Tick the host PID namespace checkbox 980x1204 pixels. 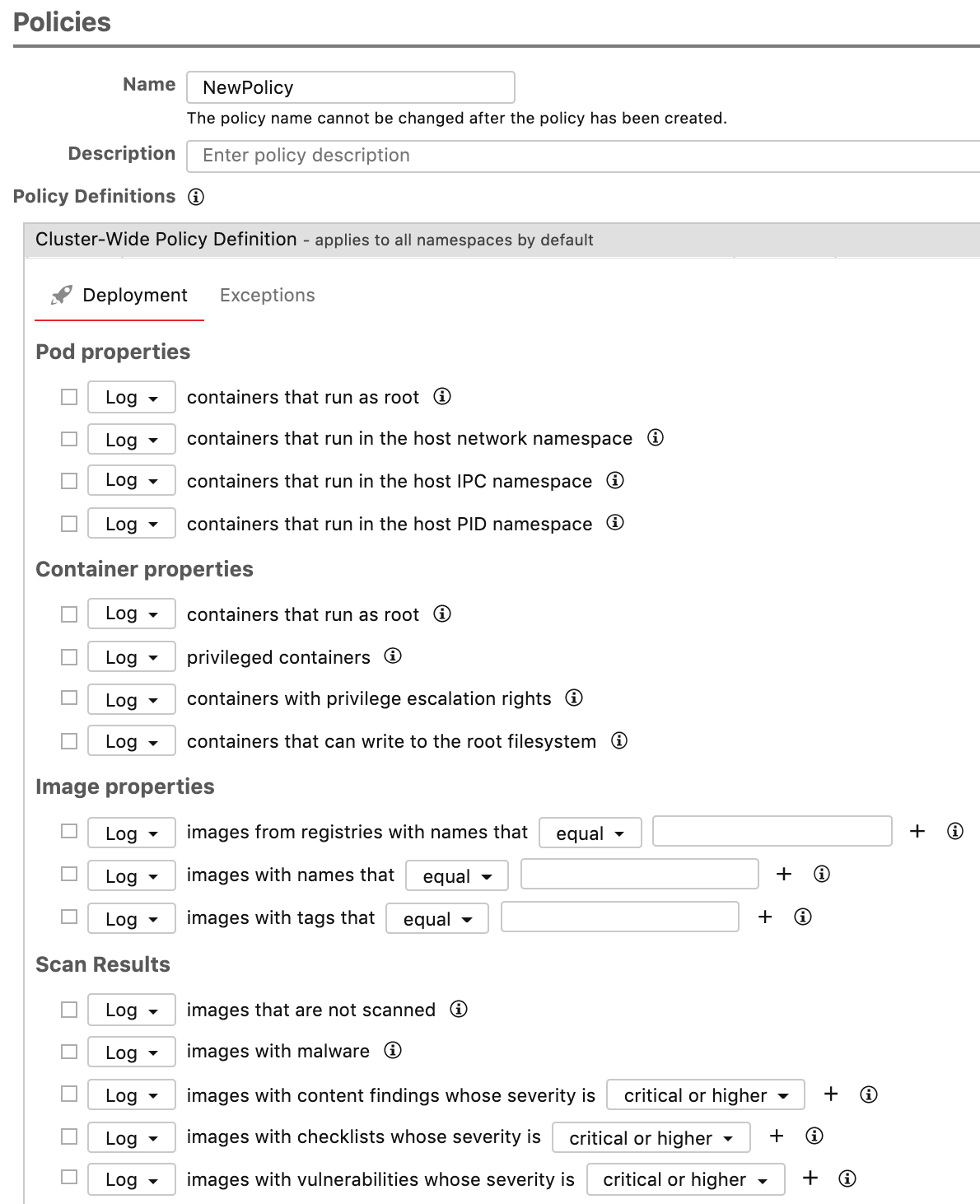point(69,523)
